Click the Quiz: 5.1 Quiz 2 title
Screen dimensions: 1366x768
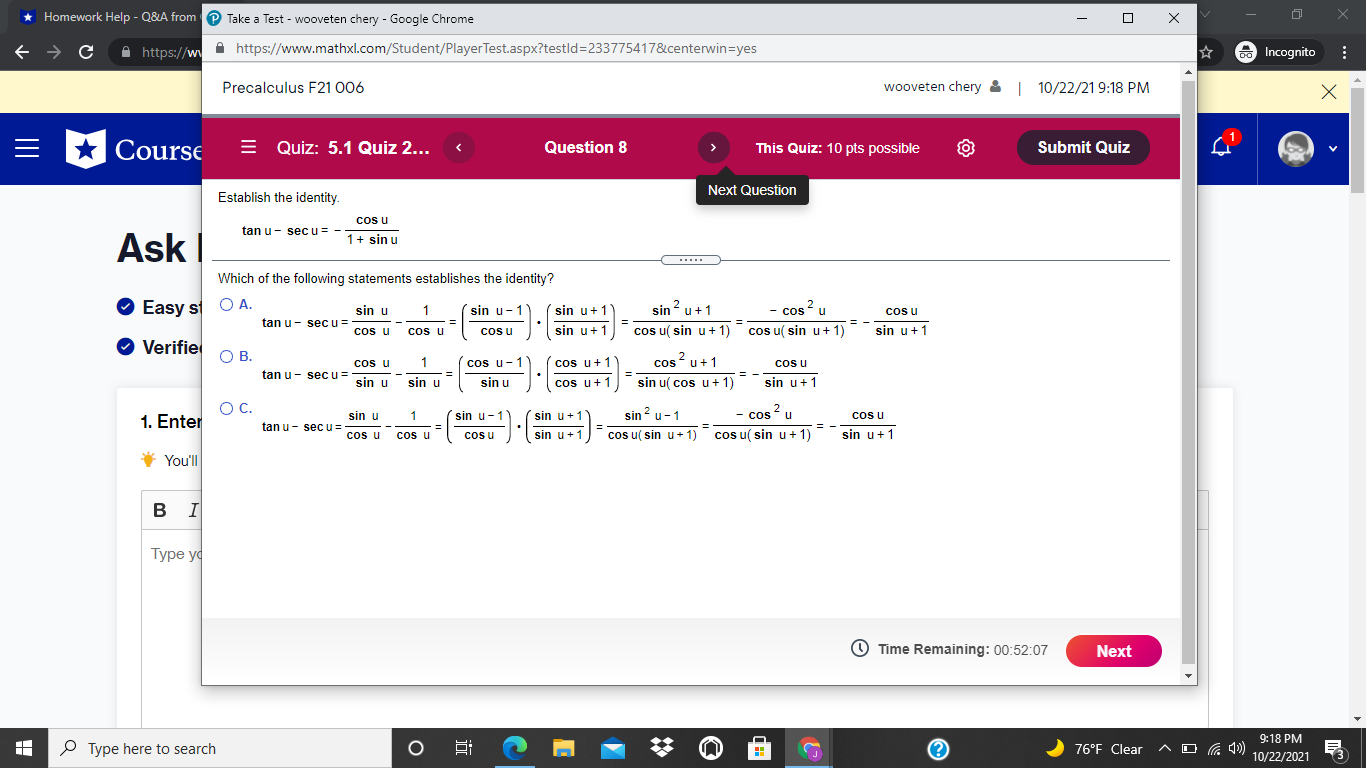(x=353, y=148)
